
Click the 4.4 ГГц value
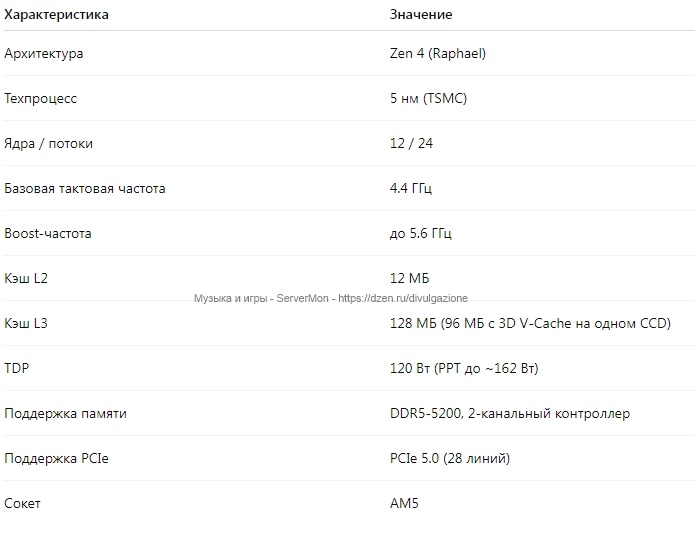click(411, 188)
